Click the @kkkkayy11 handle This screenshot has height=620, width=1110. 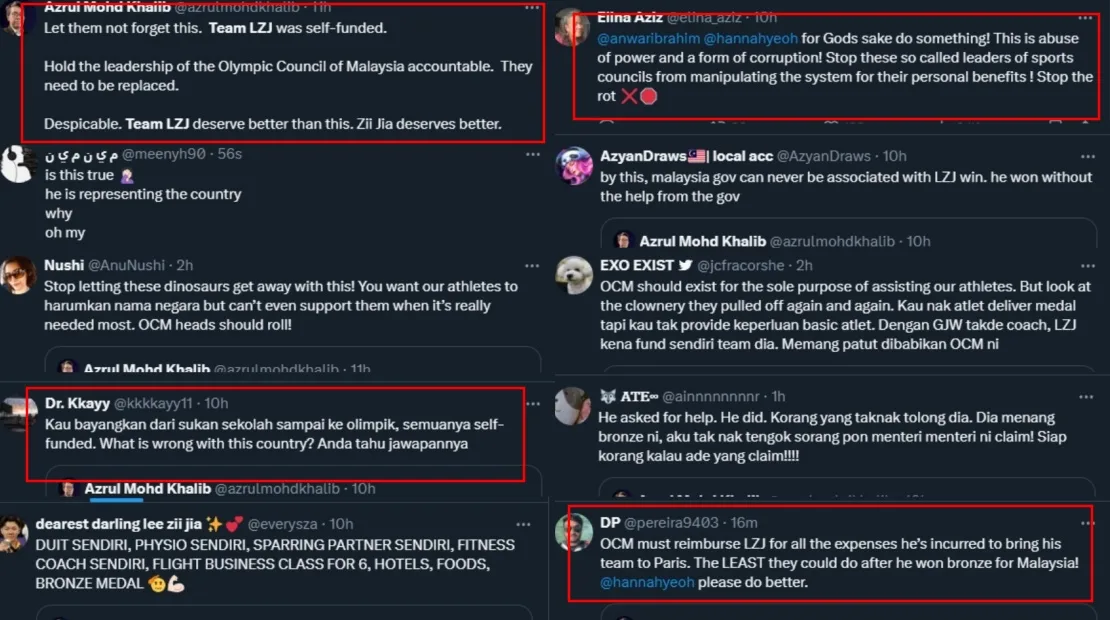(x=152, y=404)
